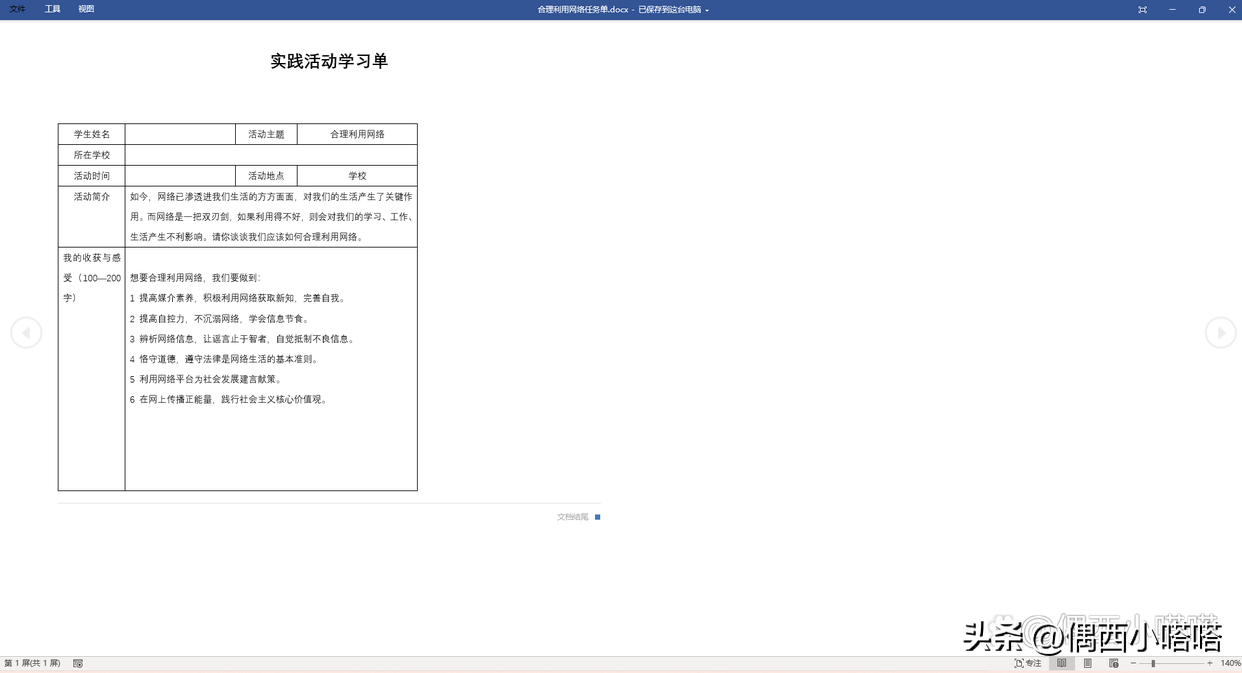Click the black end-of-document marker
1242x673 pixels.
(x=597, y=517)
